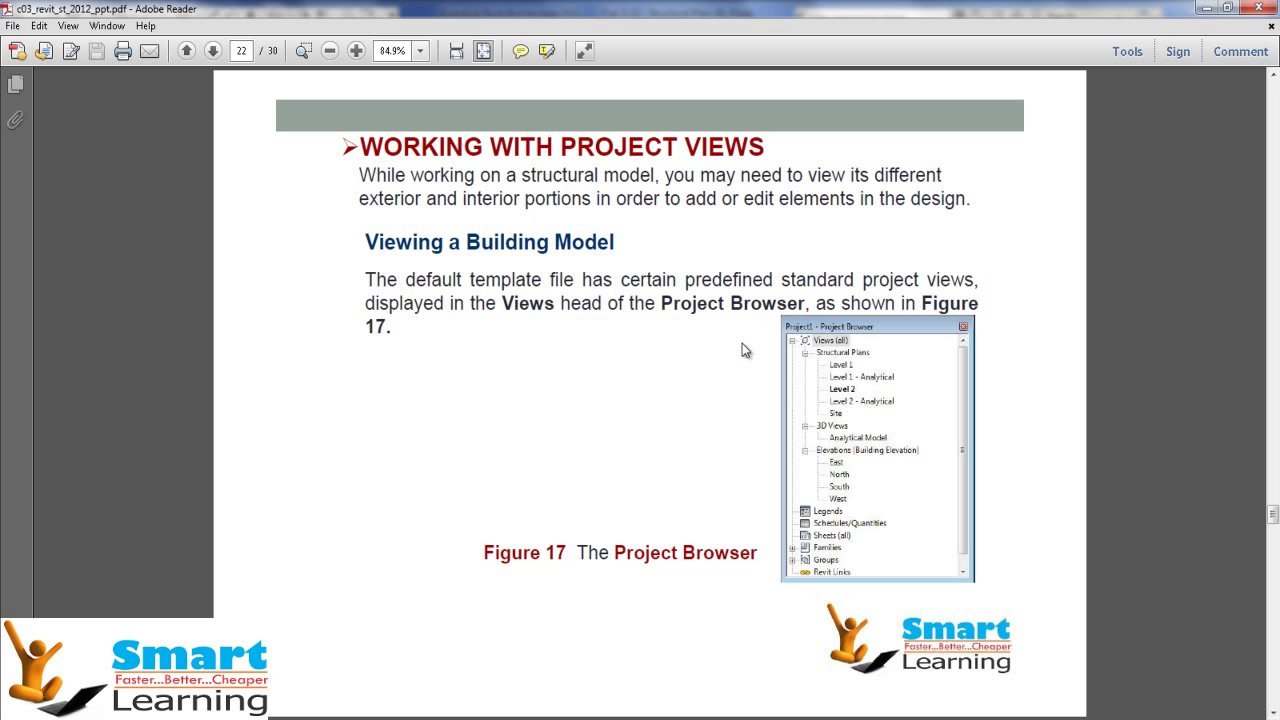1280x720 pixels.
Task: Open the View menu
Action: (x=68, y=26)
